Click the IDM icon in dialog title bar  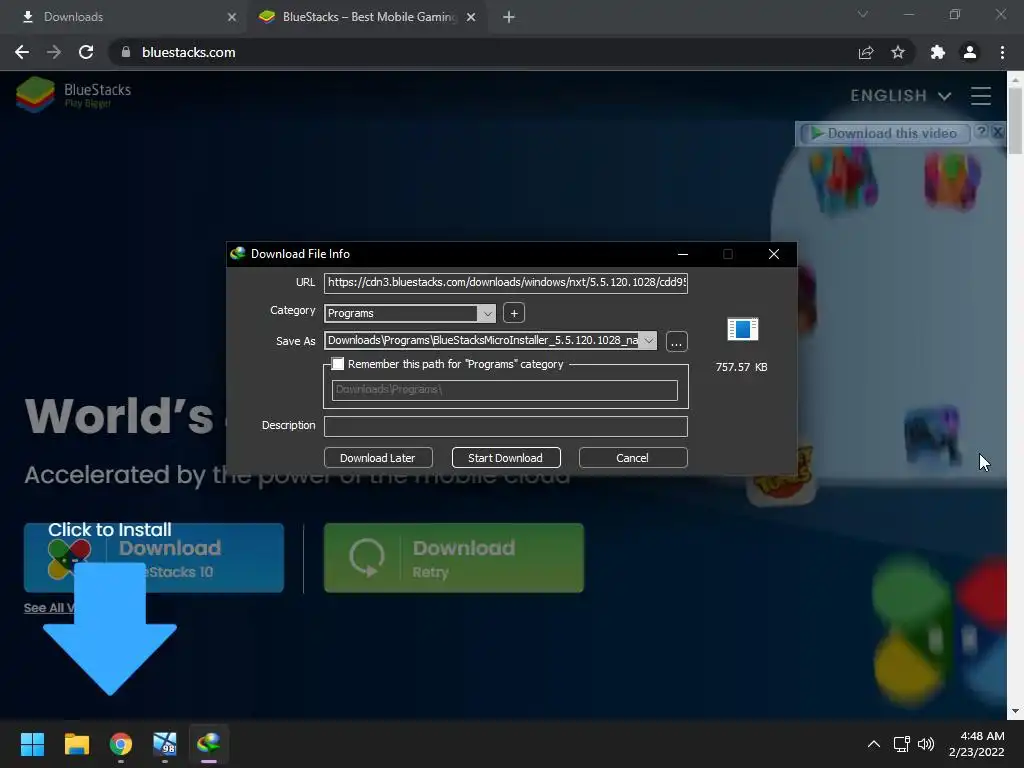coord(238,253)
